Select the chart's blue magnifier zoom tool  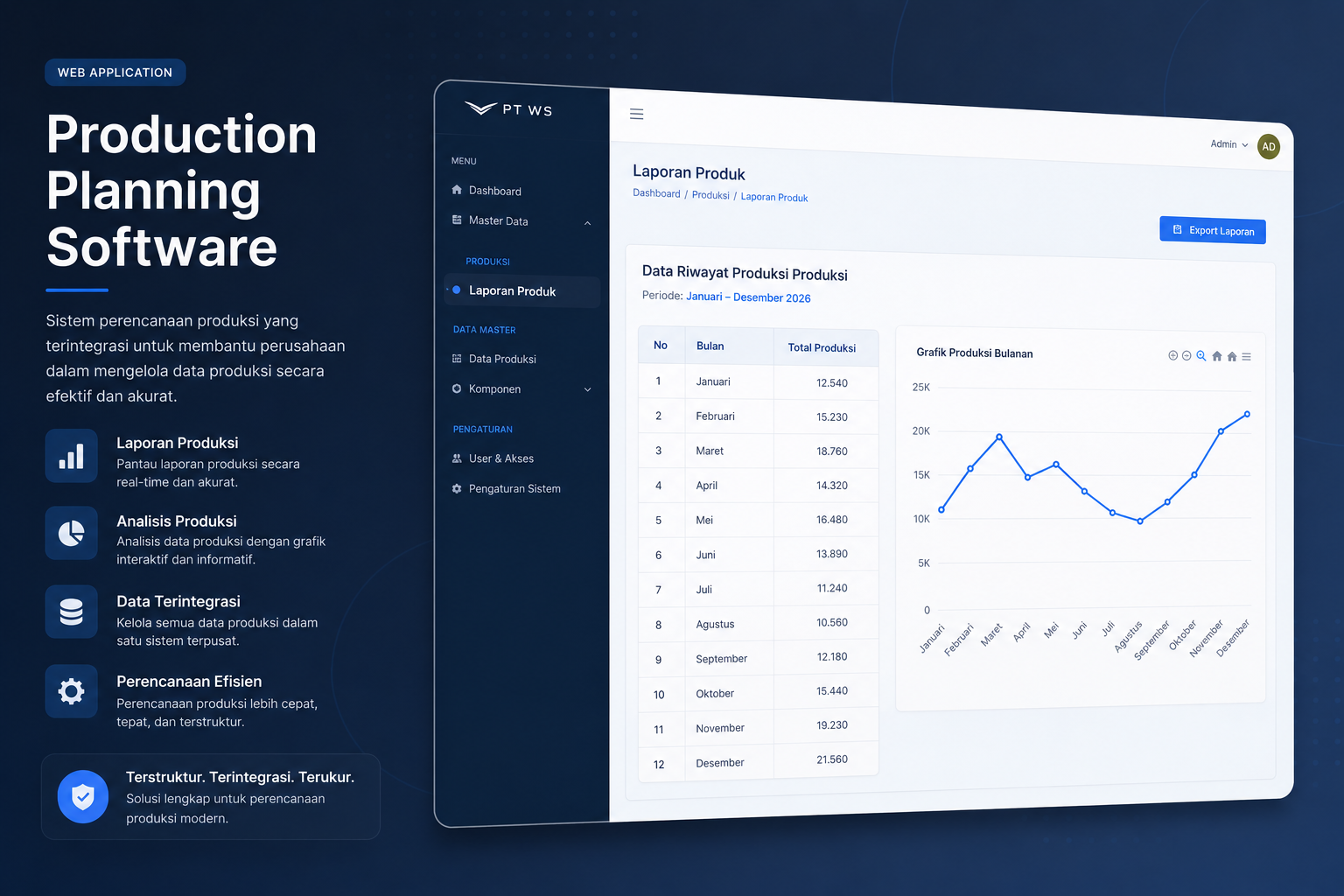pyautogui.click(x=1201, y=355)
